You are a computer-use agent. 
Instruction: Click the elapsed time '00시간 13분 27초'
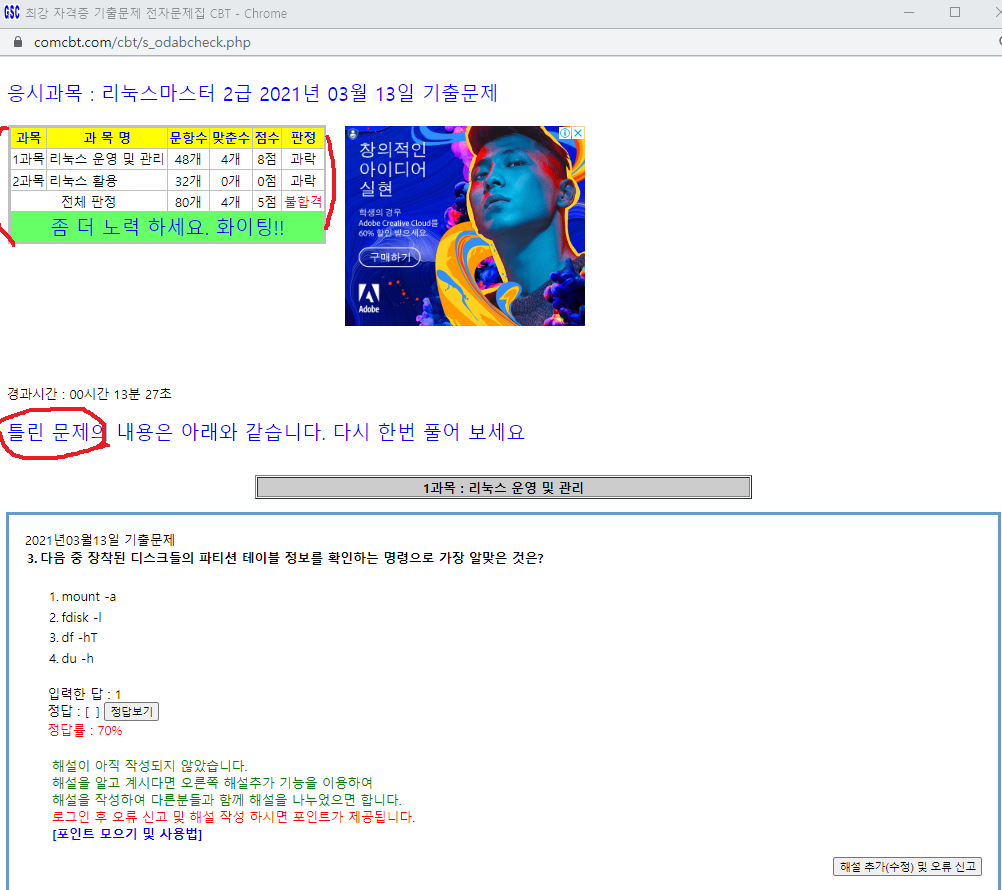coord(120,394)
